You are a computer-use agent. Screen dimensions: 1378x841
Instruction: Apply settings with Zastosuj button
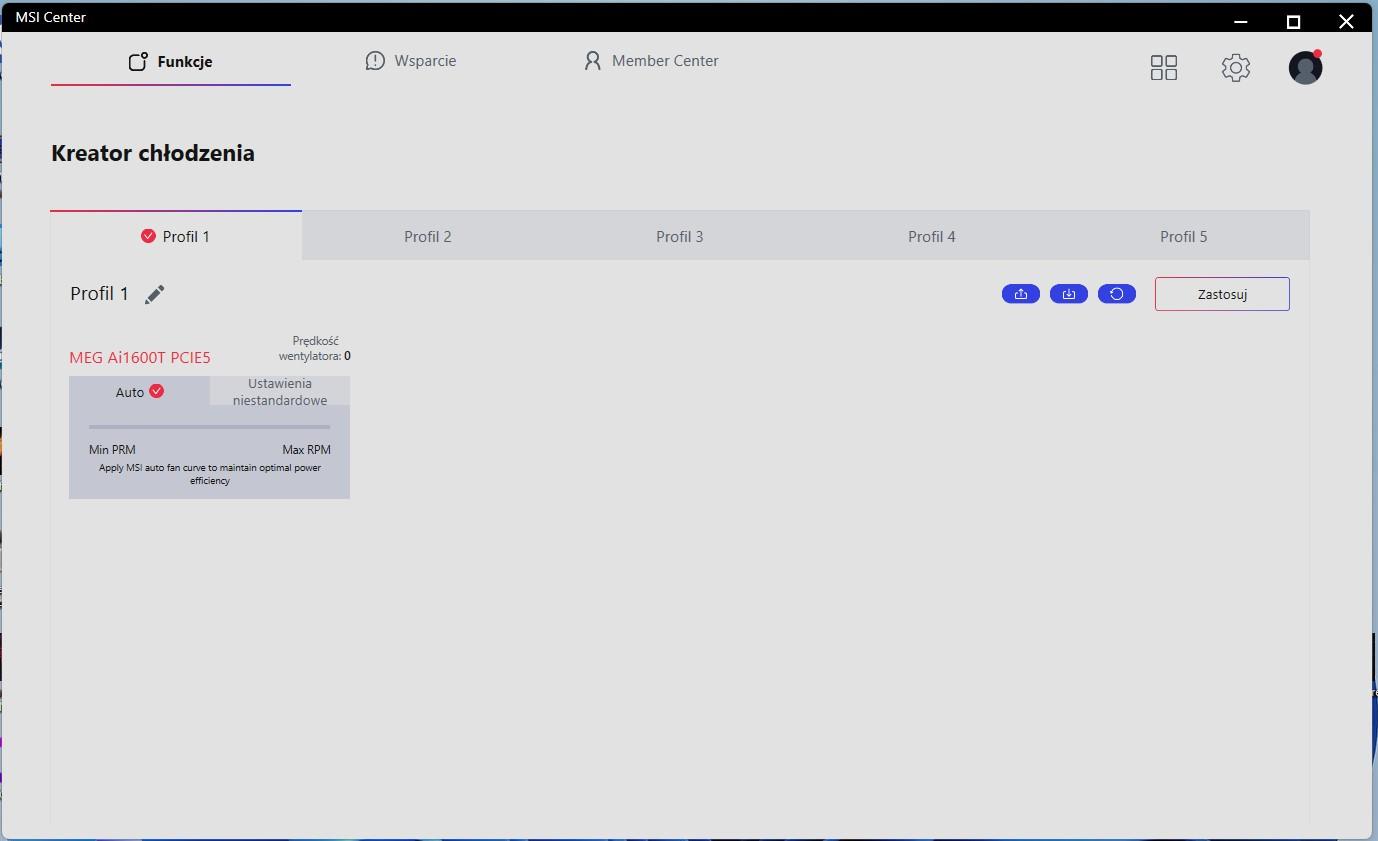click(x=1222, y=294)
